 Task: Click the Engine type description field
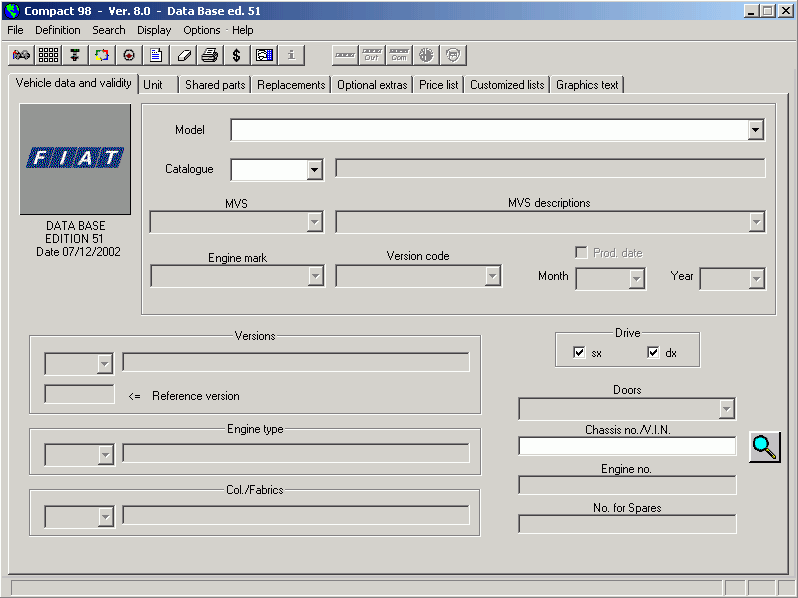(x=296, y=453)
